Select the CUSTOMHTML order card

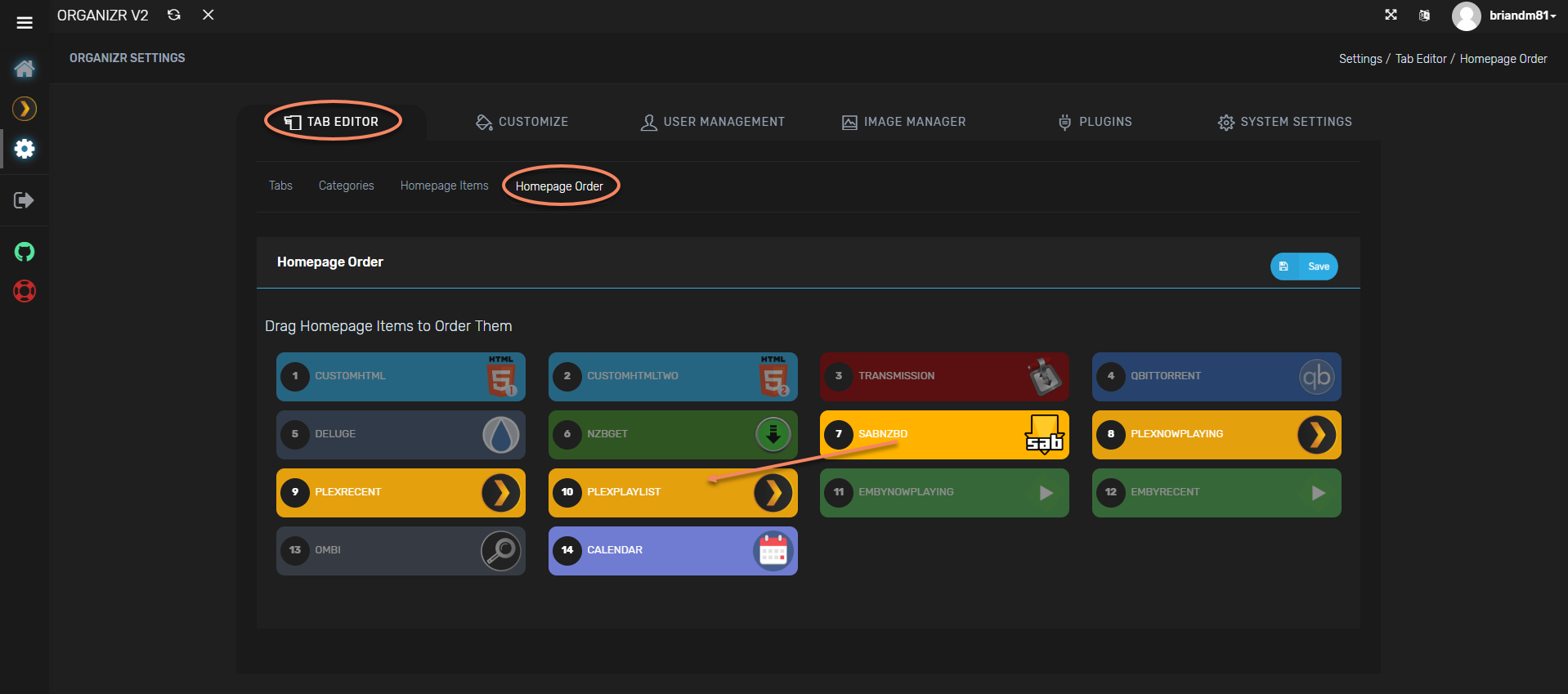(x=401, y=377)
